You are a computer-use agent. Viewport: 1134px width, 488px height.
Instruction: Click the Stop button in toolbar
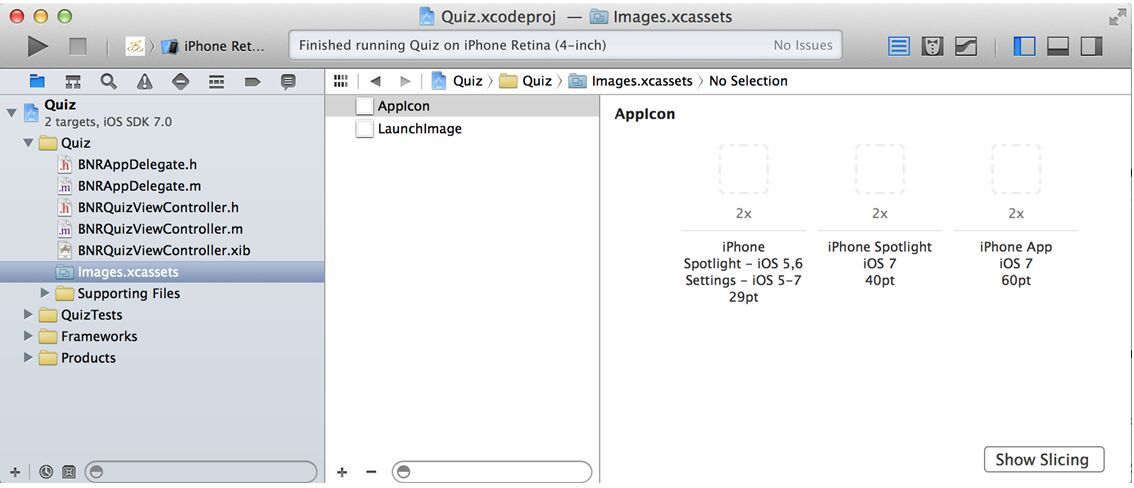click(x=77, y=46)
